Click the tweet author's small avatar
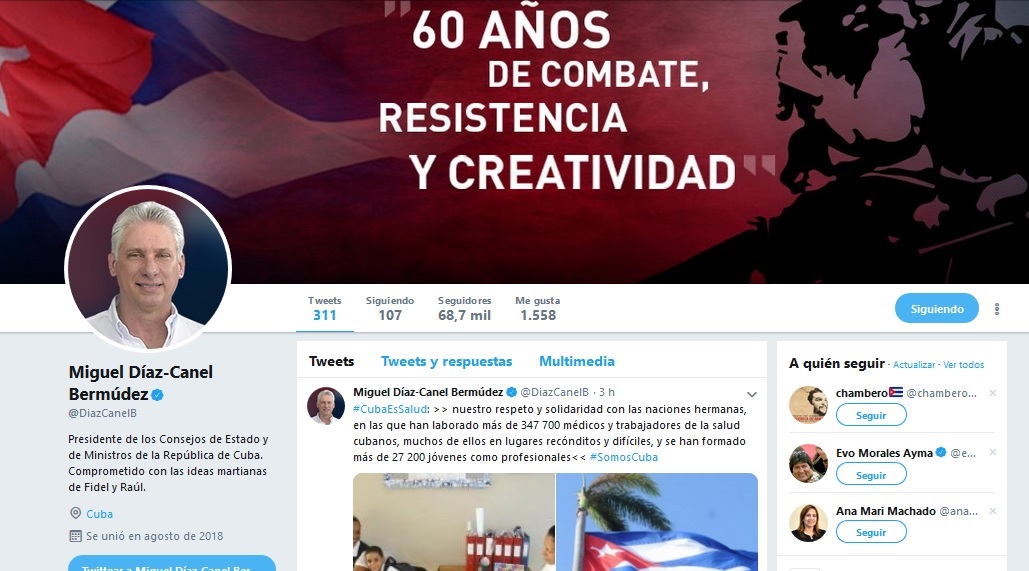Viewport: 1029px width, 571px height. 326,406
